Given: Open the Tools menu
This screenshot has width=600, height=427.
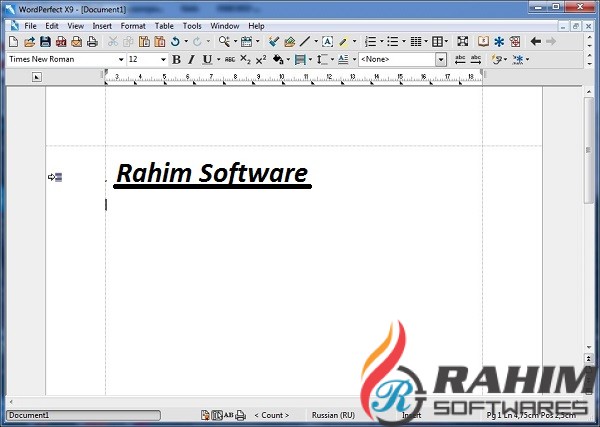Looking at the screenshot, I should (192, 26).
